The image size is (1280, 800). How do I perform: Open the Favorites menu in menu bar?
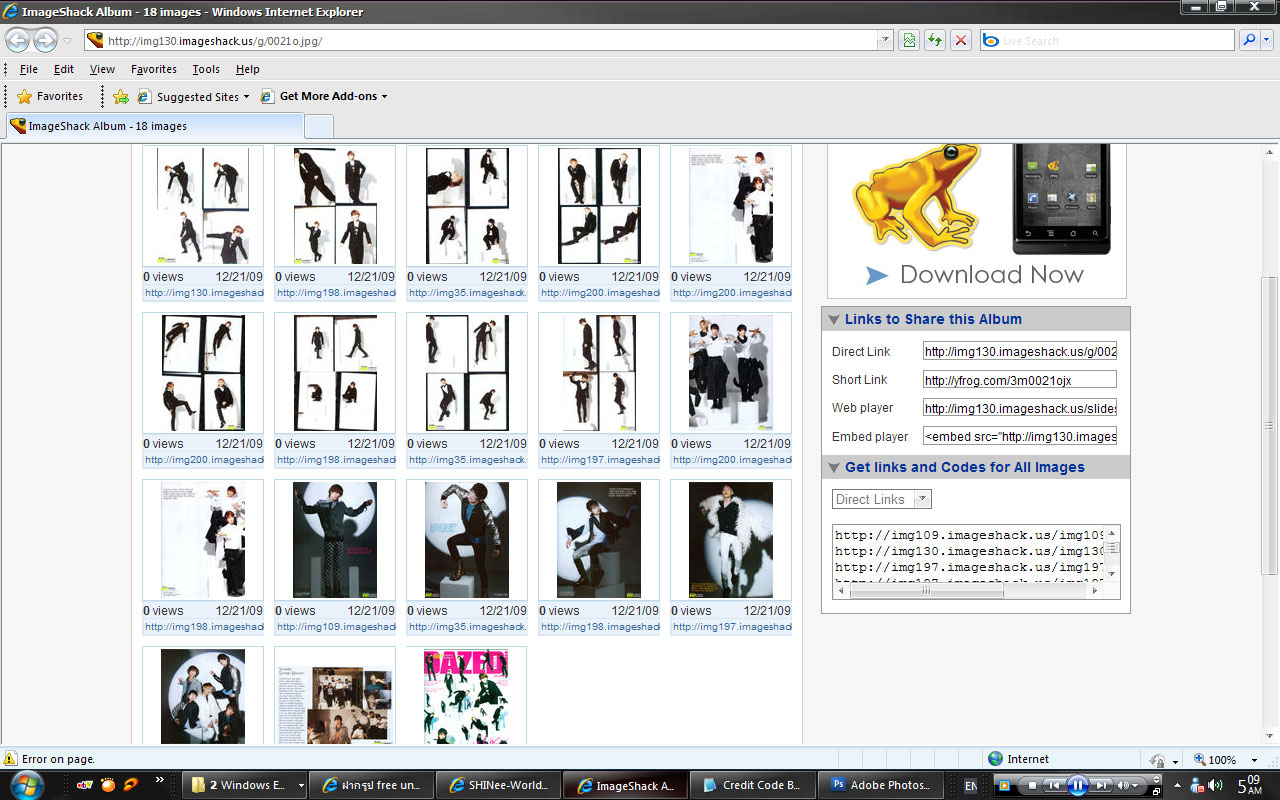(154, 69)
